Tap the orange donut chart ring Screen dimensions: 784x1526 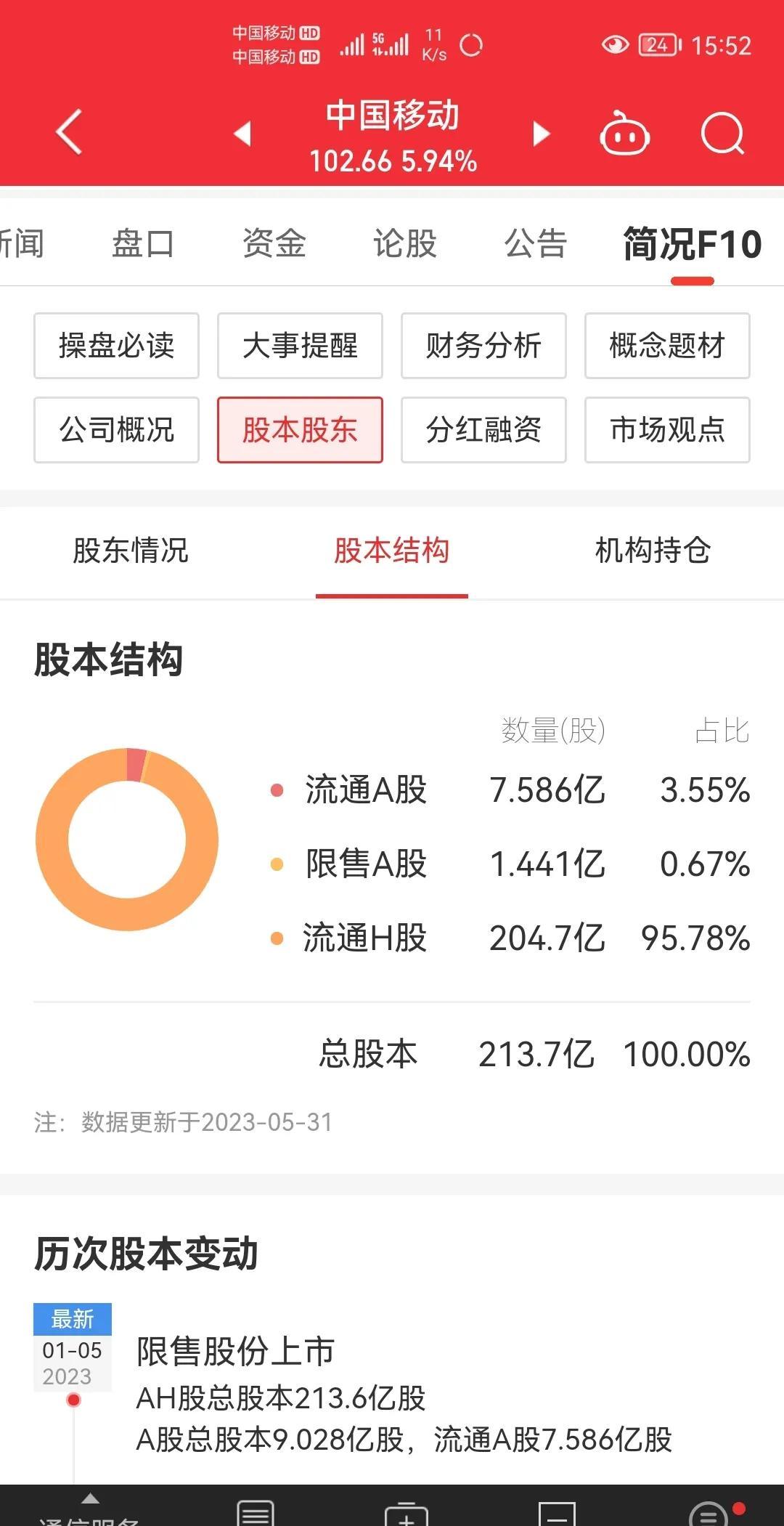127,839
